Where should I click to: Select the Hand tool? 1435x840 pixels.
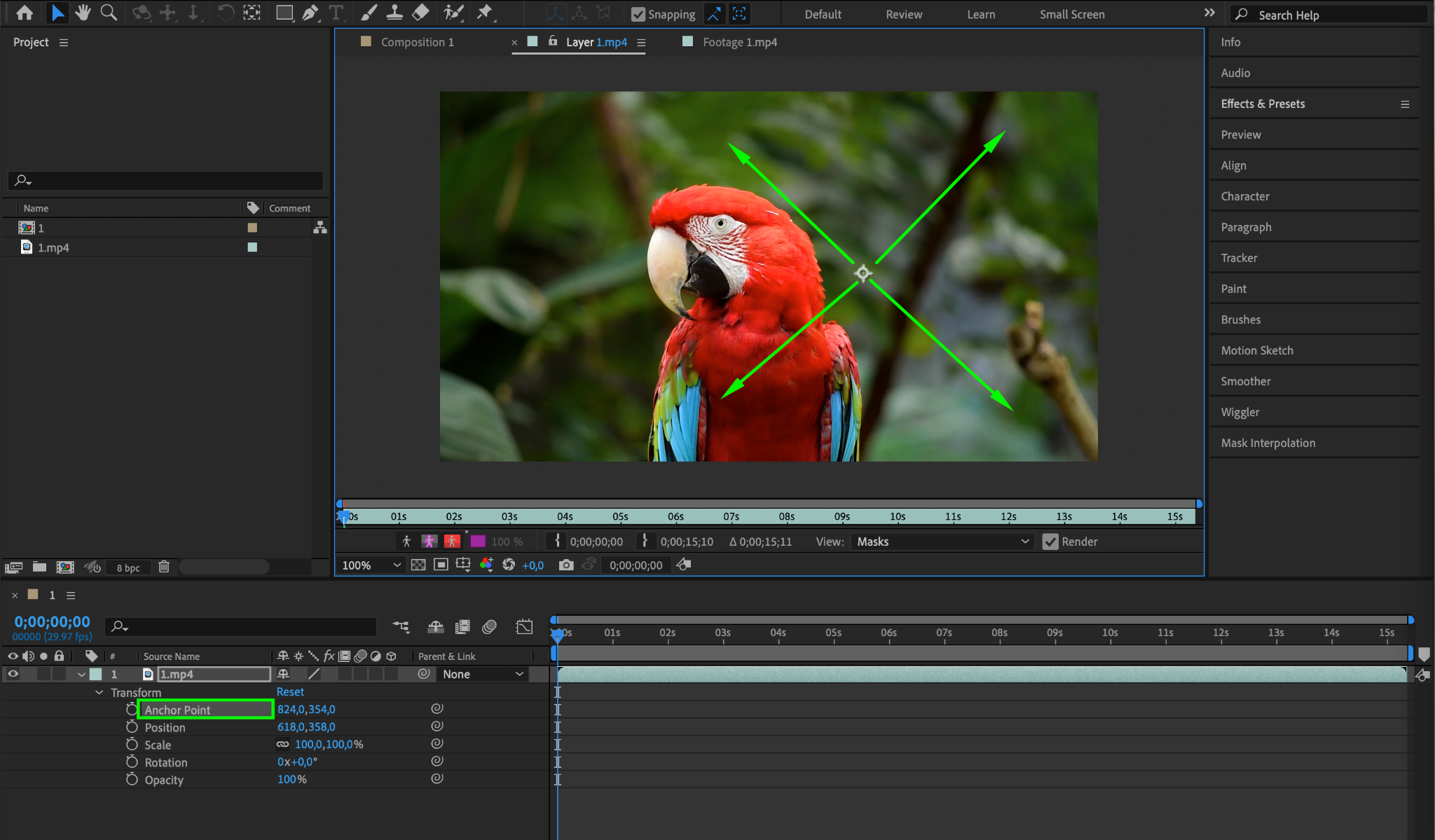tap(83, 13)
